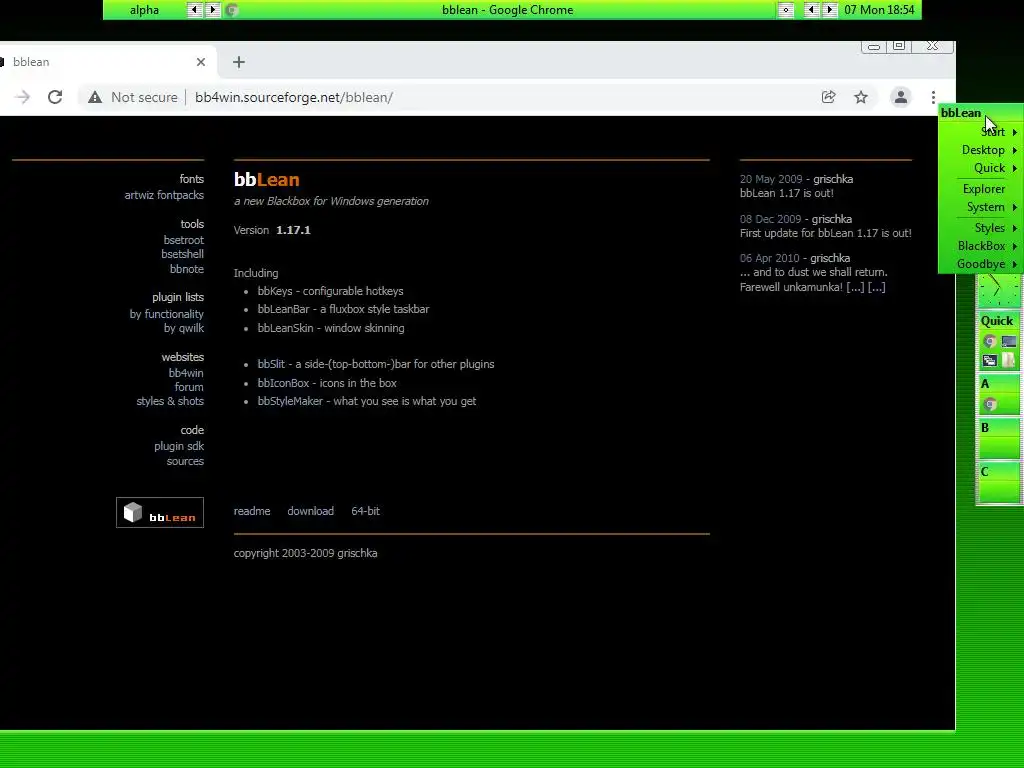Click the 'bblean - Google Chrome' task label
The image size is (1024, 768).
click(507, 10)
